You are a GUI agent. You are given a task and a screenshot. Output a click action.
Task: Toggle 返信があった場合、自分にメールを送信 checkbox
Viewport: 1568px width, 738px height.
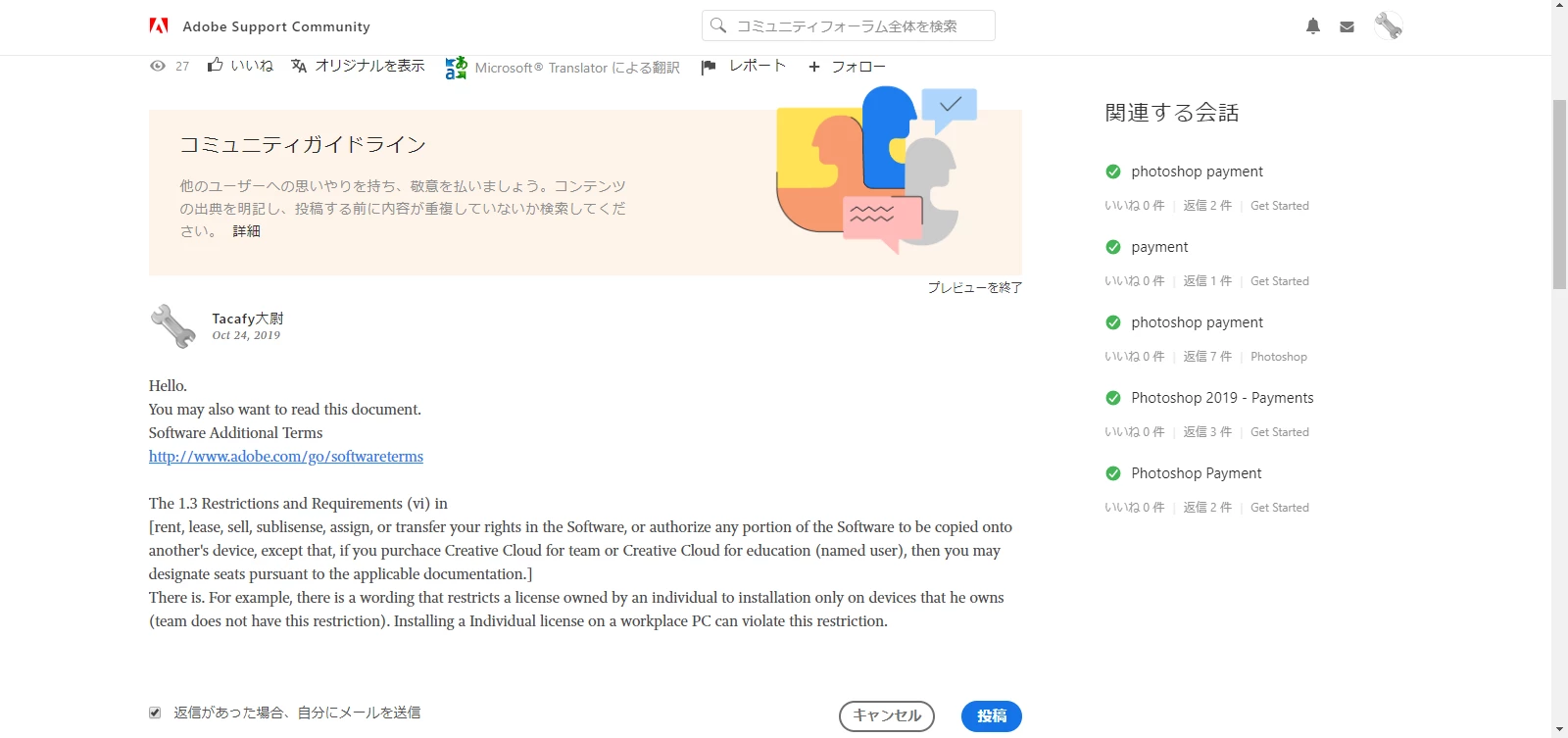coord(155,713)
